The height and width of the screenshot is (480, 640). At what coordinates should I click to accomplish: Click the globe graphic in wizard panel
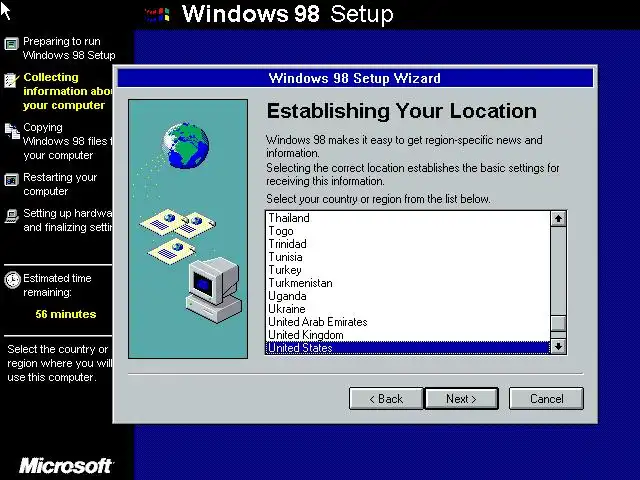click(186, 145)
